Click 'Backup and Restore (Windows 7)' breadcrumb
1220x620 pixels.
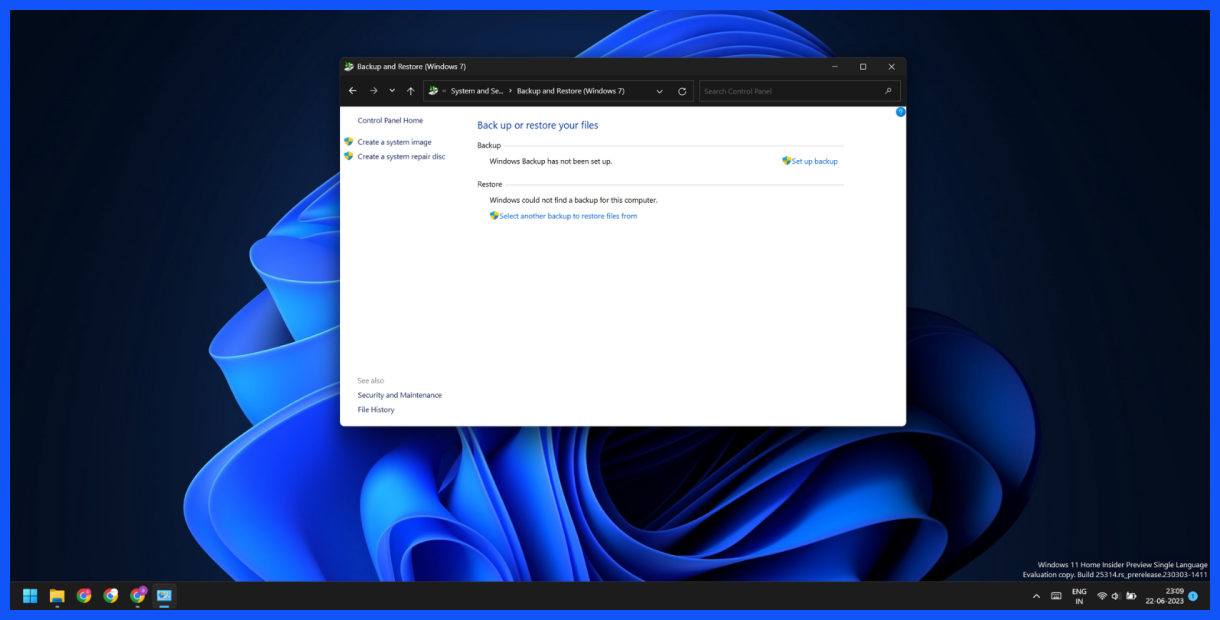pos(570,91)
